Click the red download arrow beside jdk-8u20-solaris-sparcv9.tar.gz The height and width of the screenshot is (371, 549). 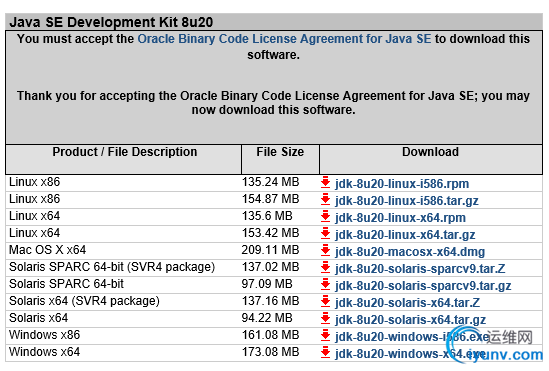pyautogui.click(x=326, y=285)
